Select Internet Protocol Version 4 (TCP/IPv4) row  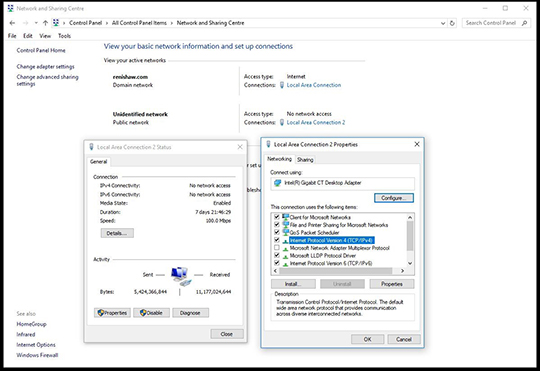pos(332,240)
